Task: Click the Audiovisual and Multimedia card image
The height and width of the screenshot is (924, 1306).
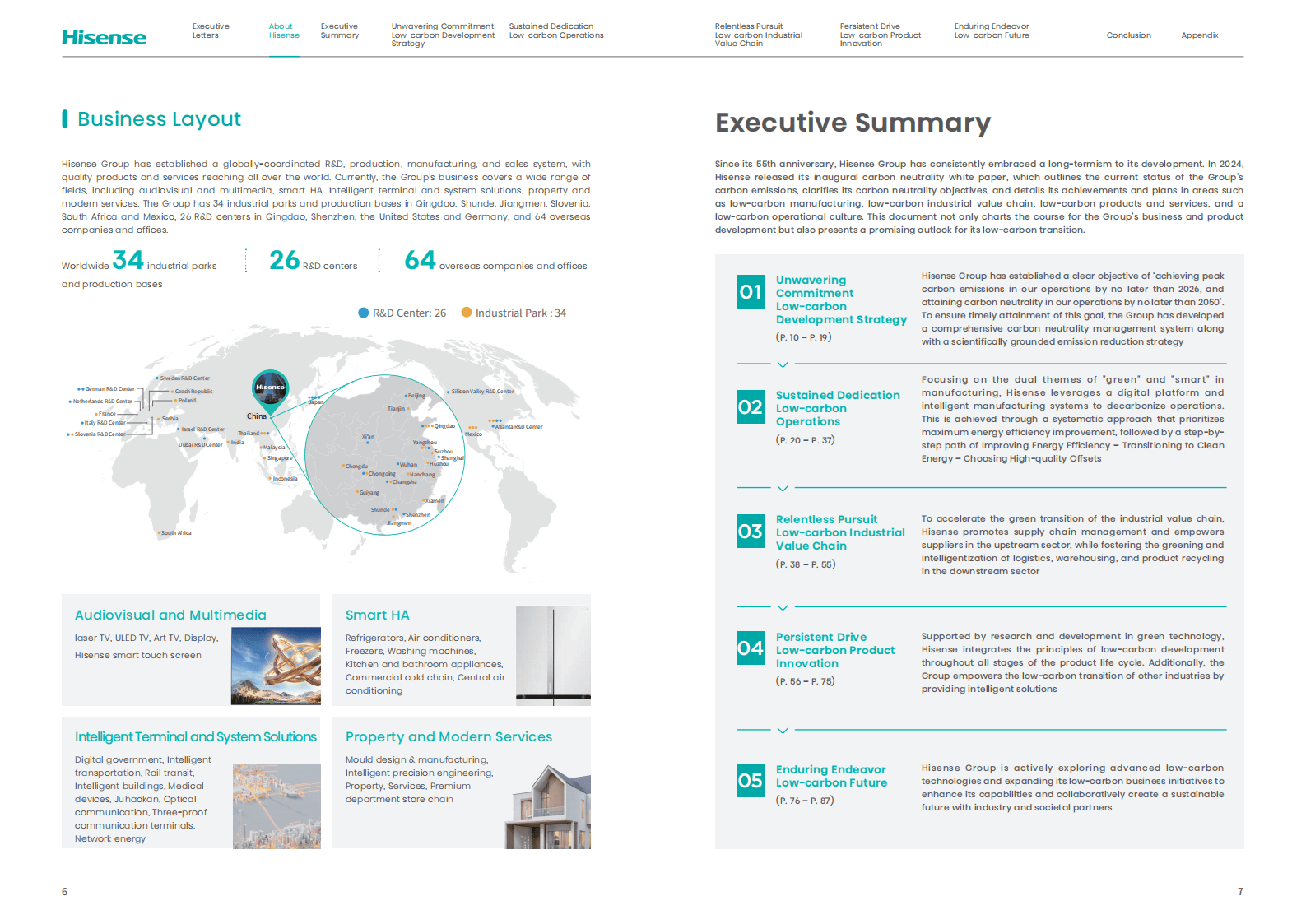Action: pyautogui.click(x=276, y=666)
